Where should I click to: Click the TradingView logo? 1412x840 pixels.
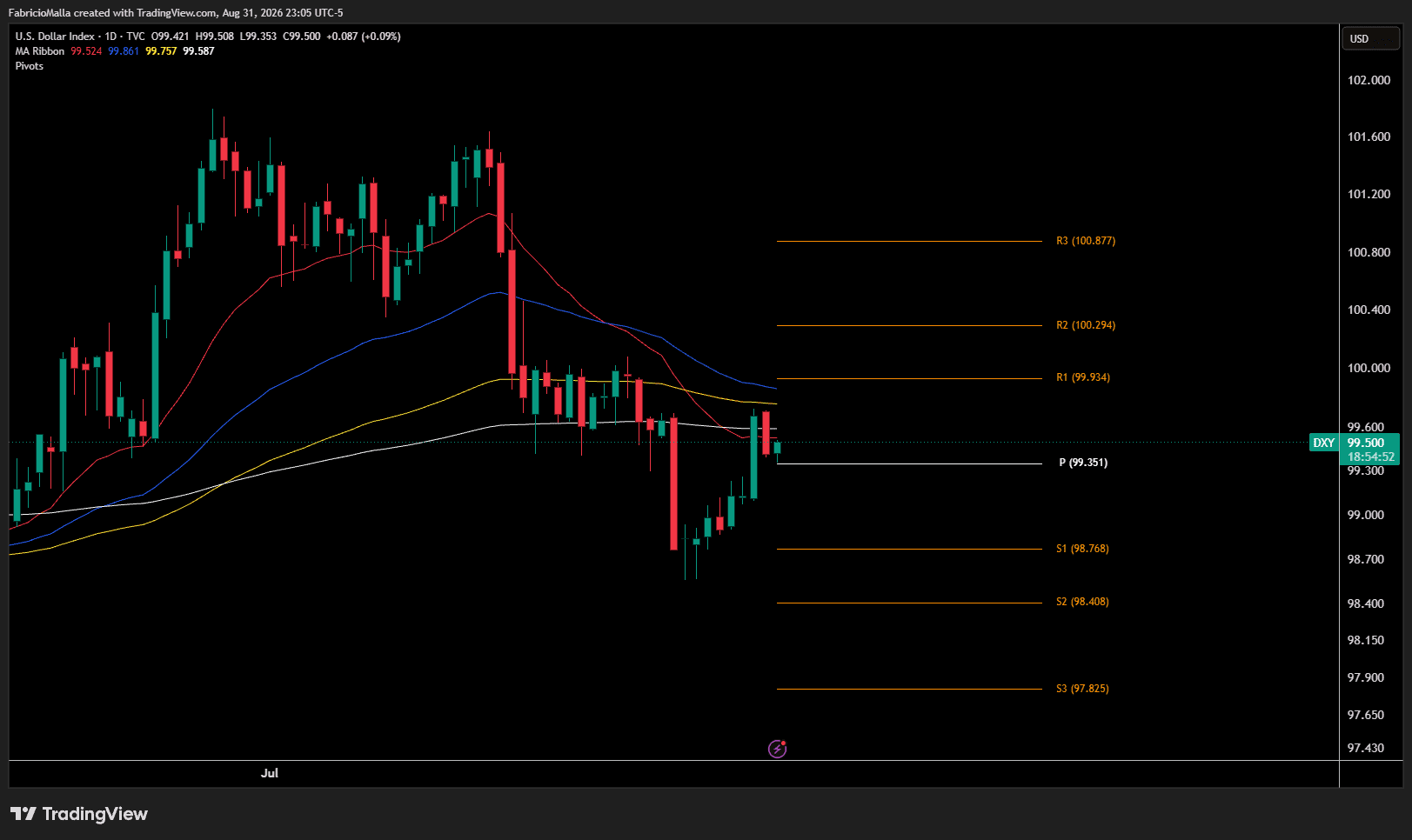point(79,814)
